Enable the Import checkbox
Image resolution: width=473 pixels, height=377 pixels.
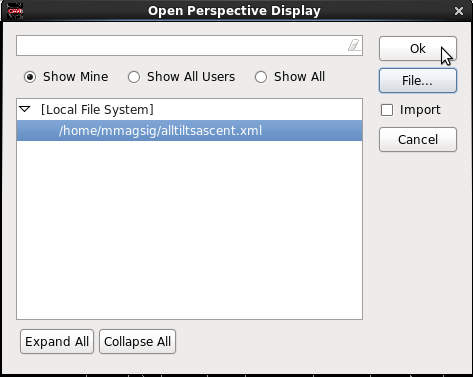click(x=387, y=110)
